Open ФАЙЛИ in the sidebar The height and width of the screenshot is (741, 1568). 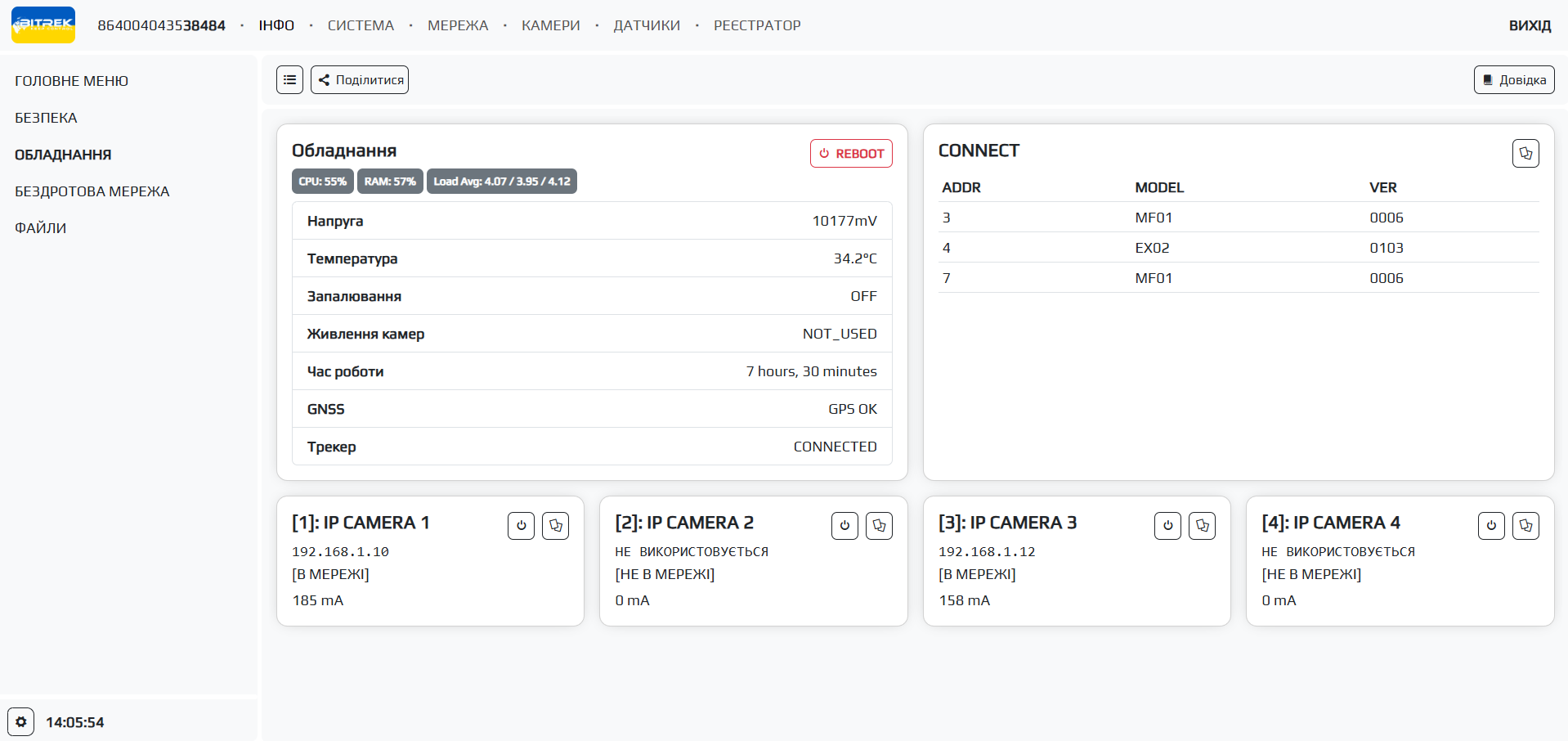[41, 228]
